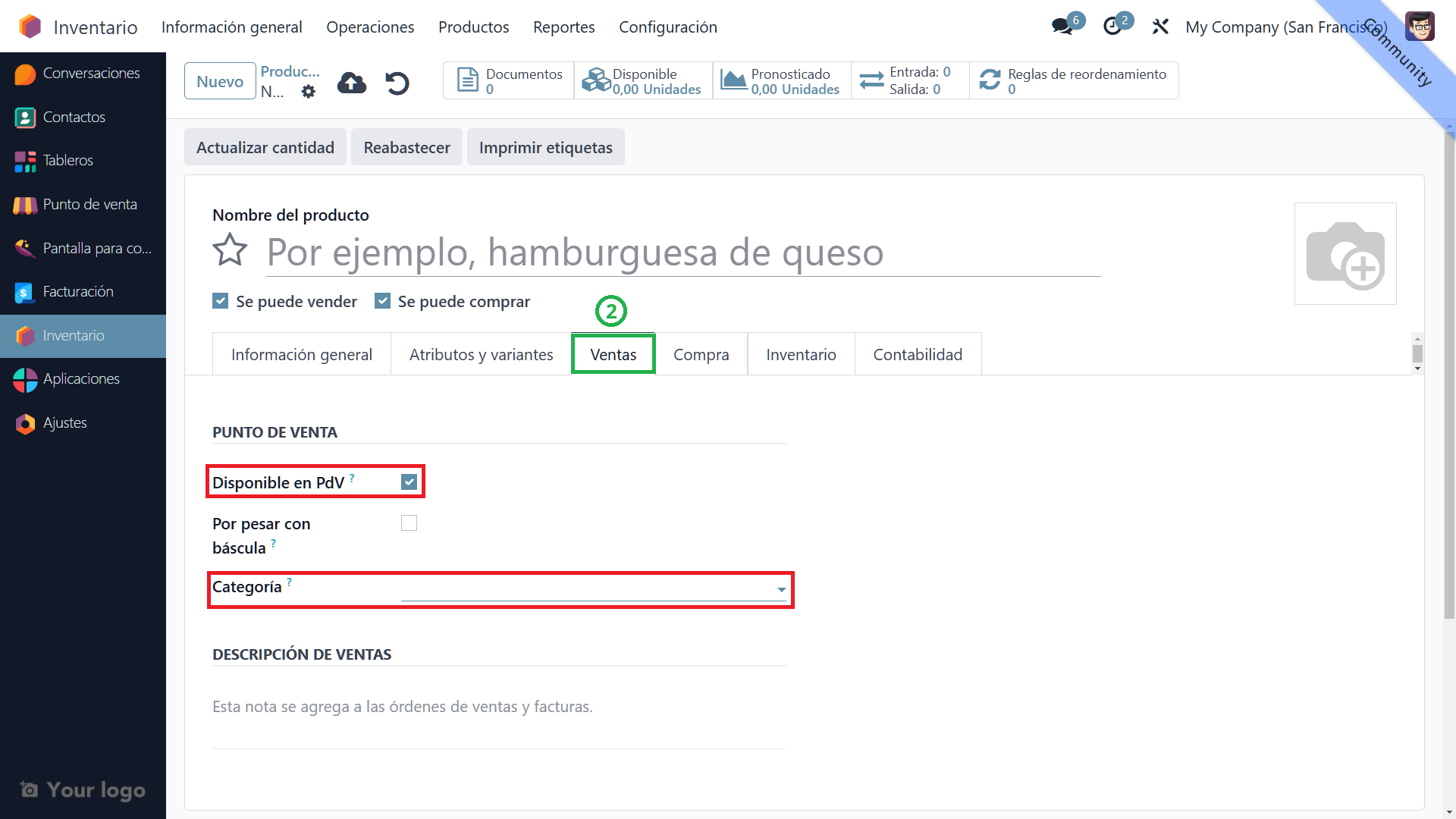The height and width of the screenshot is (819, 1456).
Task: Click the Nuevo button
Action: (x=220, y=81)
